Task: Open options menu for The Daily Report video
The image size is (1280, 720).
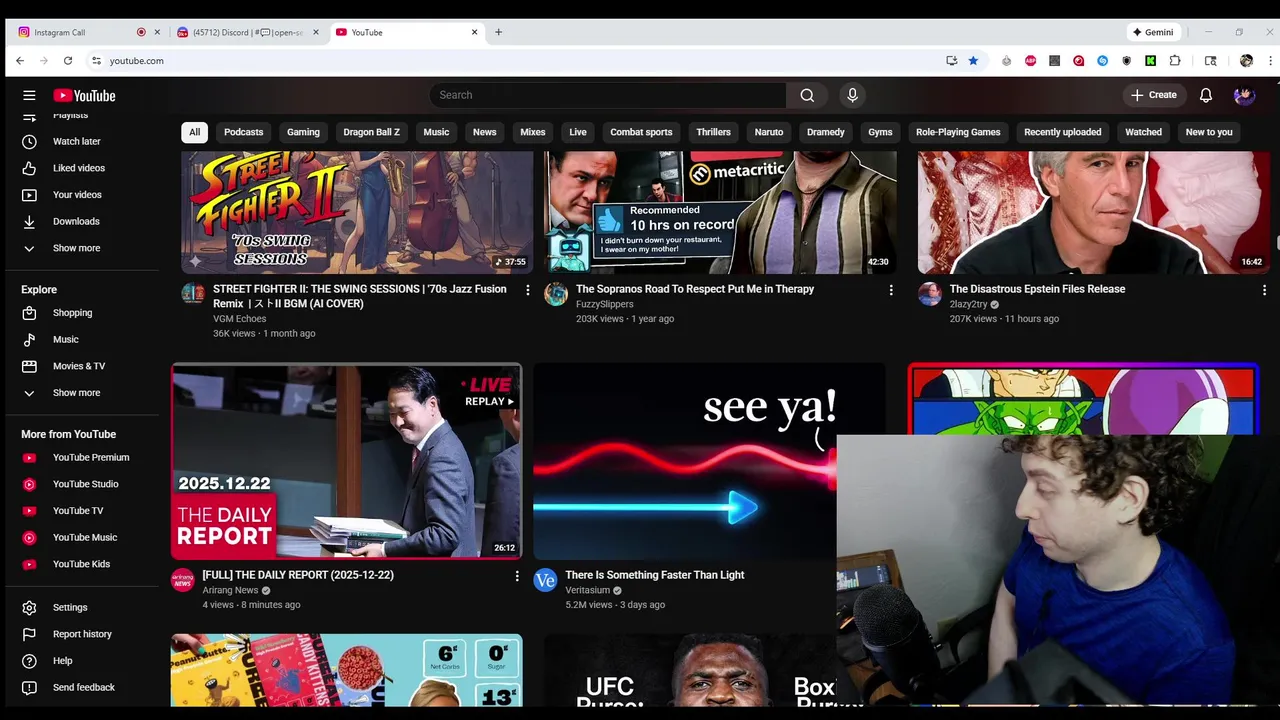Action: coord(517,576)
